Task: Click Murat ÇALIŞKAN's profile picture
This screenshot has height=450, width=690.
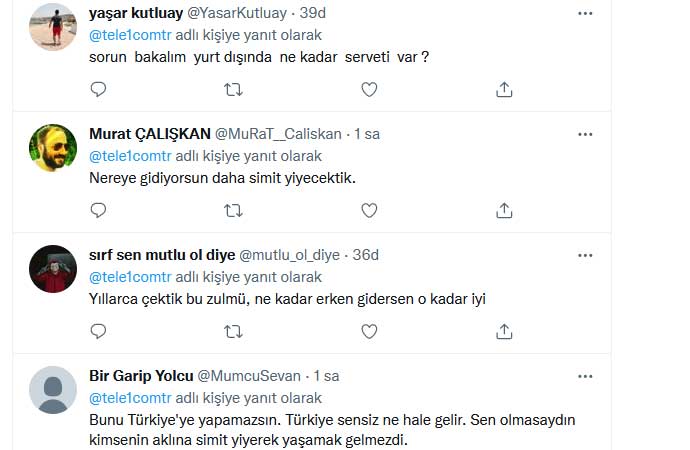Action: pos(53,148)
